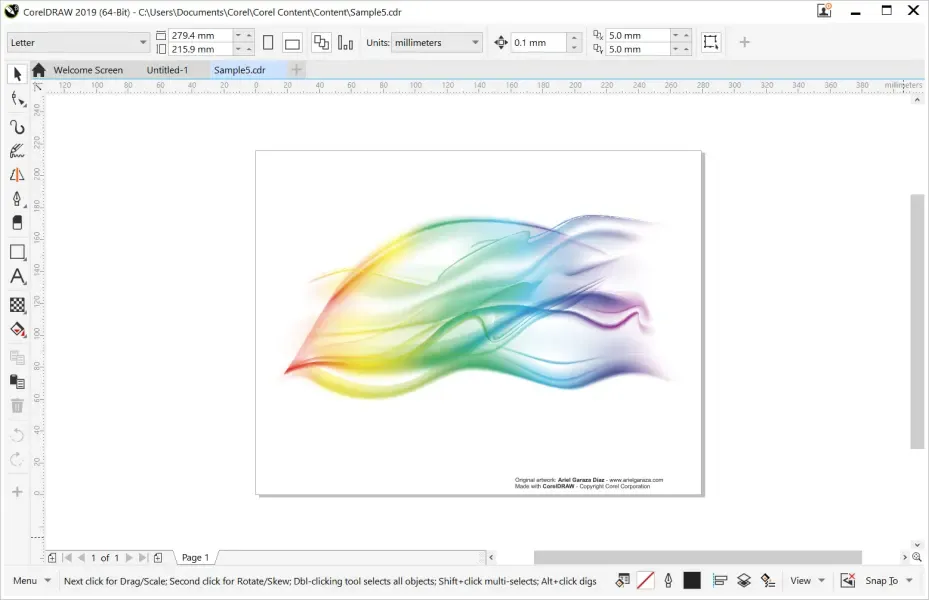Click the Copy icon in toolbox
The image size is (929, 600).
pyautogui.click(x=17, y=357)
